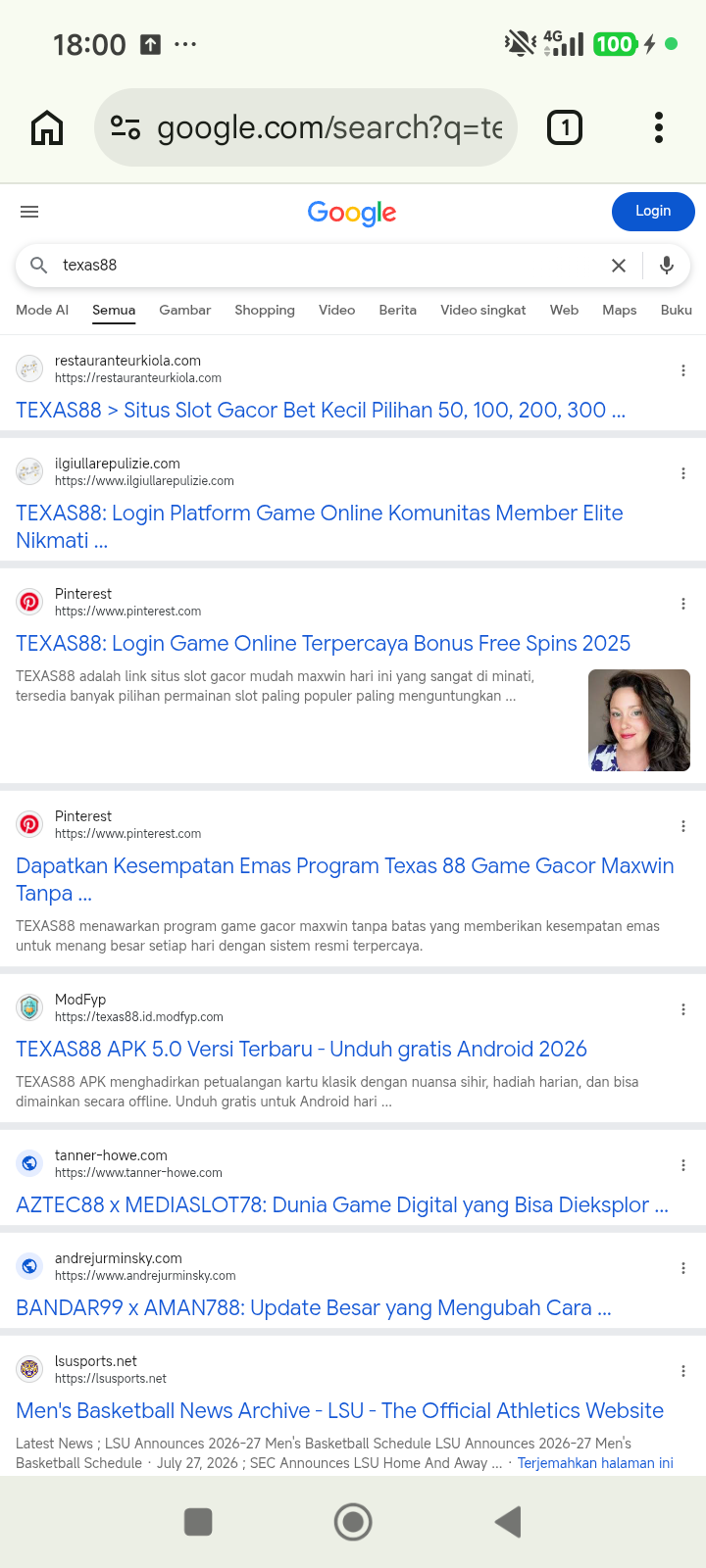Open TEXAS88 Login Platform Game Online link
Image resolution: width=706 pixels, height=1568 pixels.
coord(320,527)
